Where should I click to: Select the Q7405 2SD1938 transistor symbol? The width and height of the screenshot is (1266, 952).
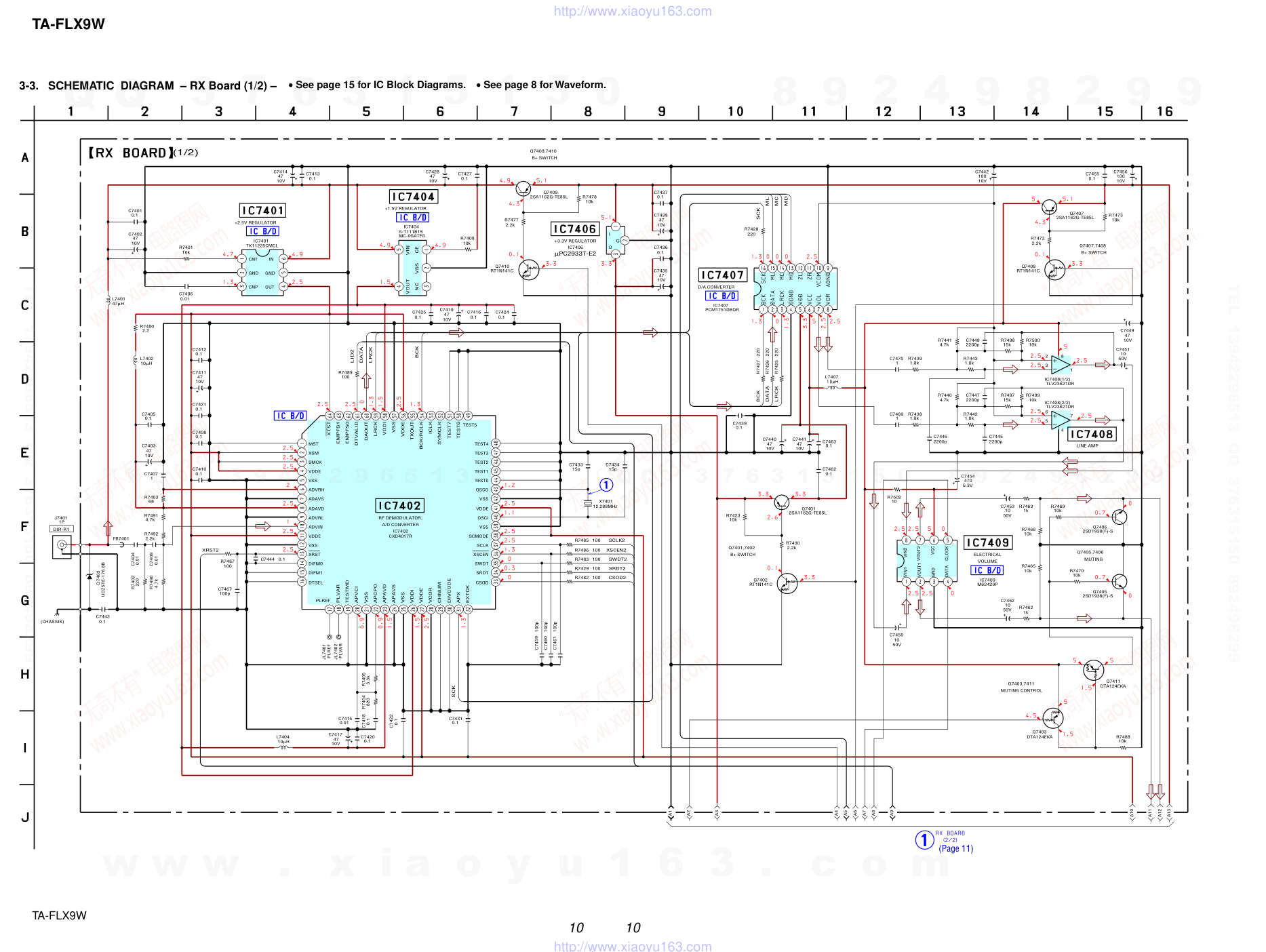click(x=1119, y=582)
